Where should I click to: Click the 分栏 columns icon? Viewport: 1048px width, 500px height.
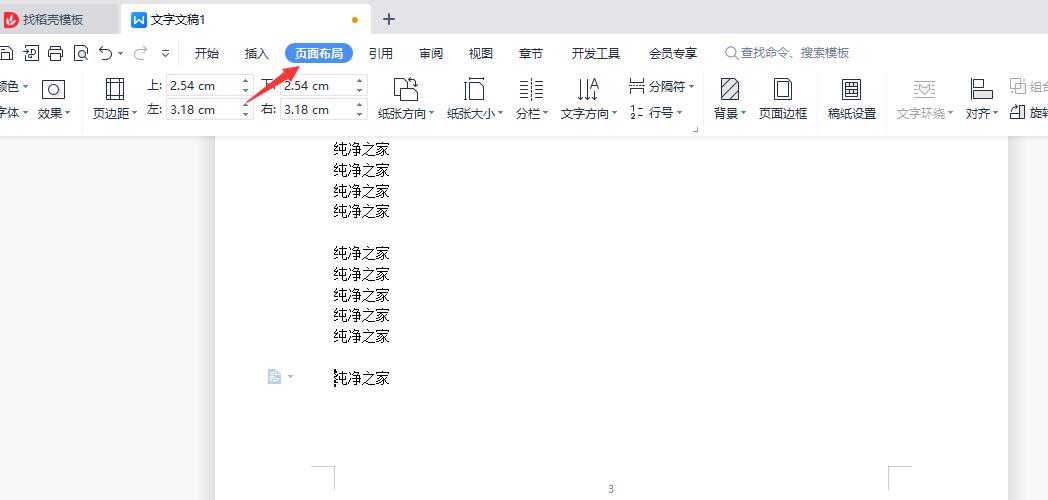click(x=531, y=89)
